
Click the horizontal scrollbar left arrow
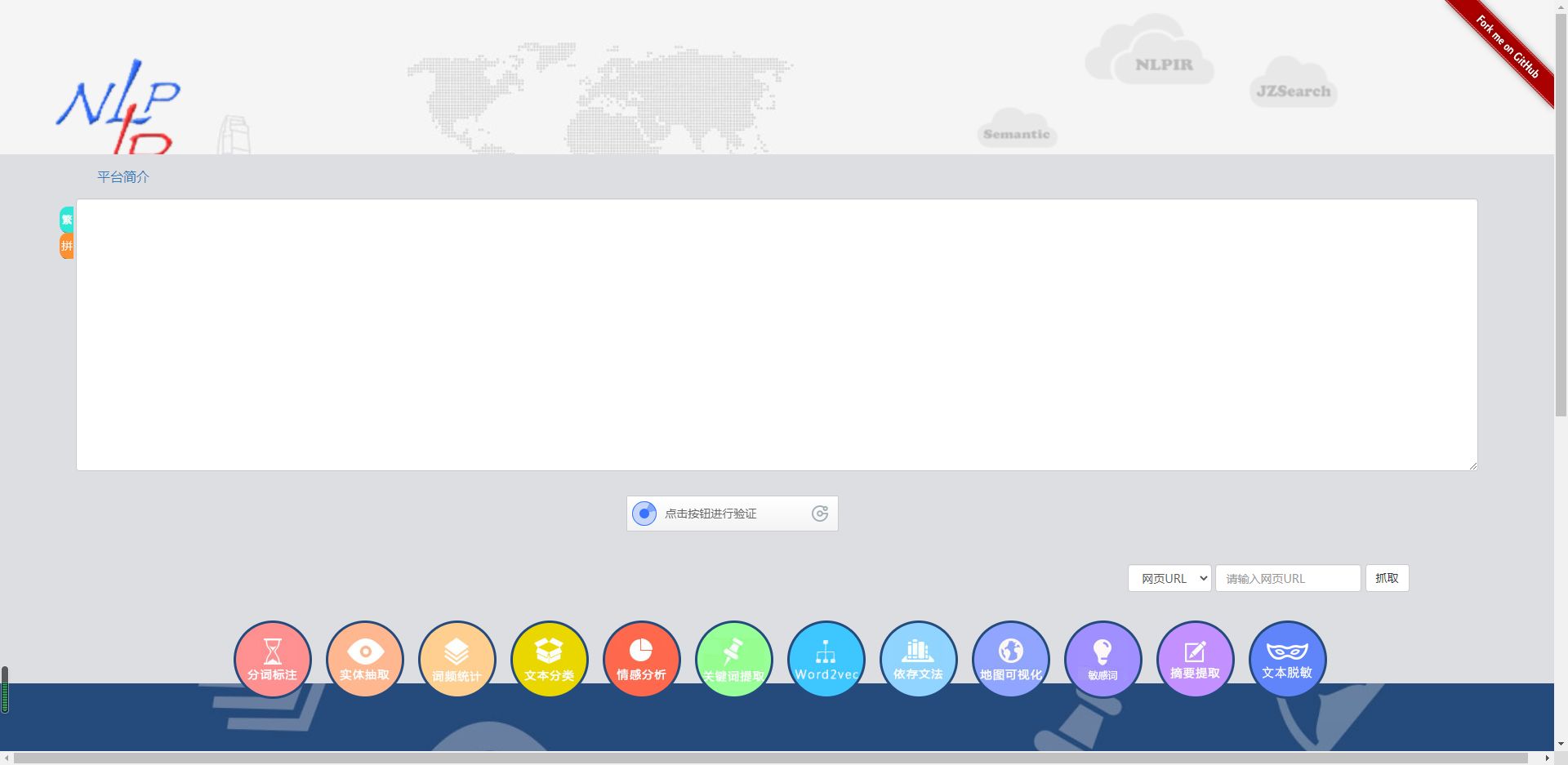click(7, 758)
